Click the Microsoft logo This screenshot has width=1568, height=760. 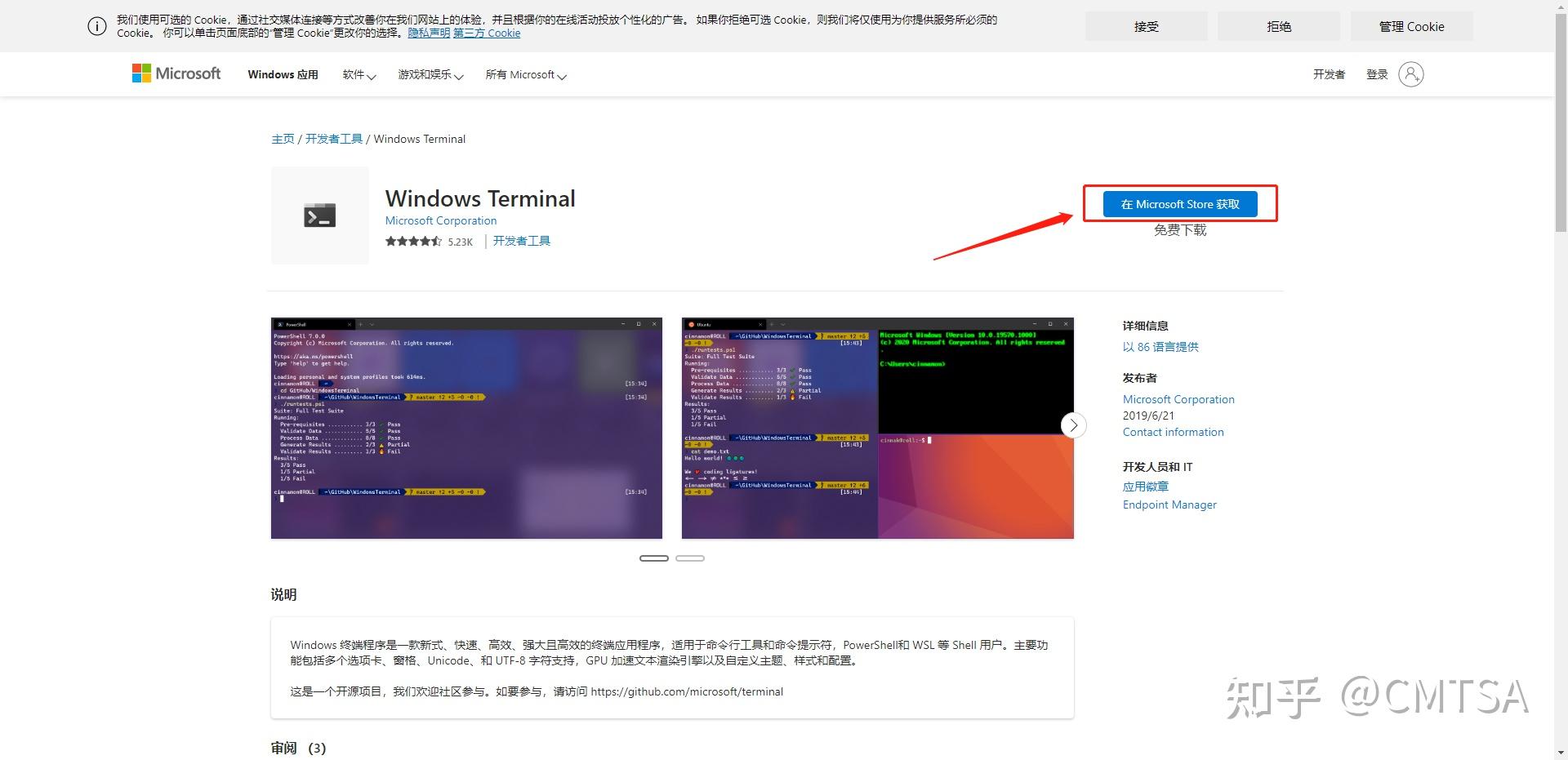[175, 73]
